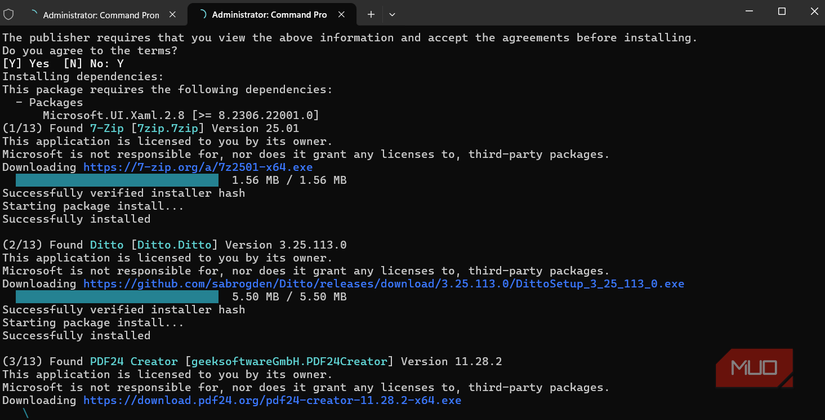Open the Ditto GitHub download link

384,284
